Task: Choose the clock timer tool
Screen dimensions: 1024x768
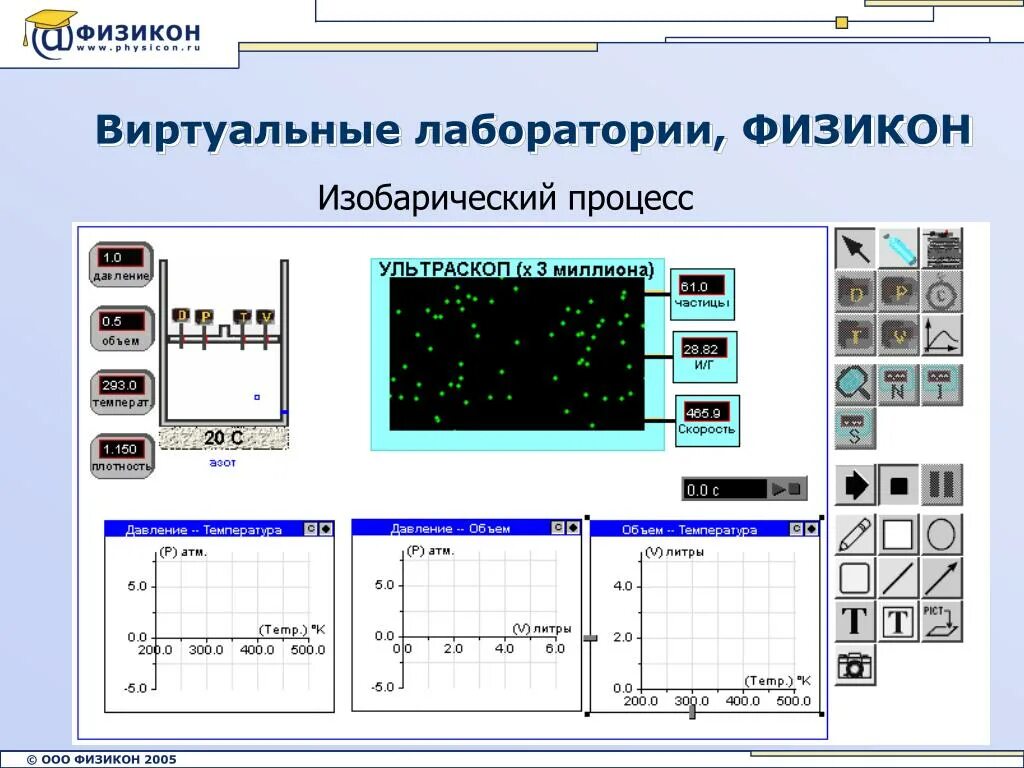Action: pos(942,292)
